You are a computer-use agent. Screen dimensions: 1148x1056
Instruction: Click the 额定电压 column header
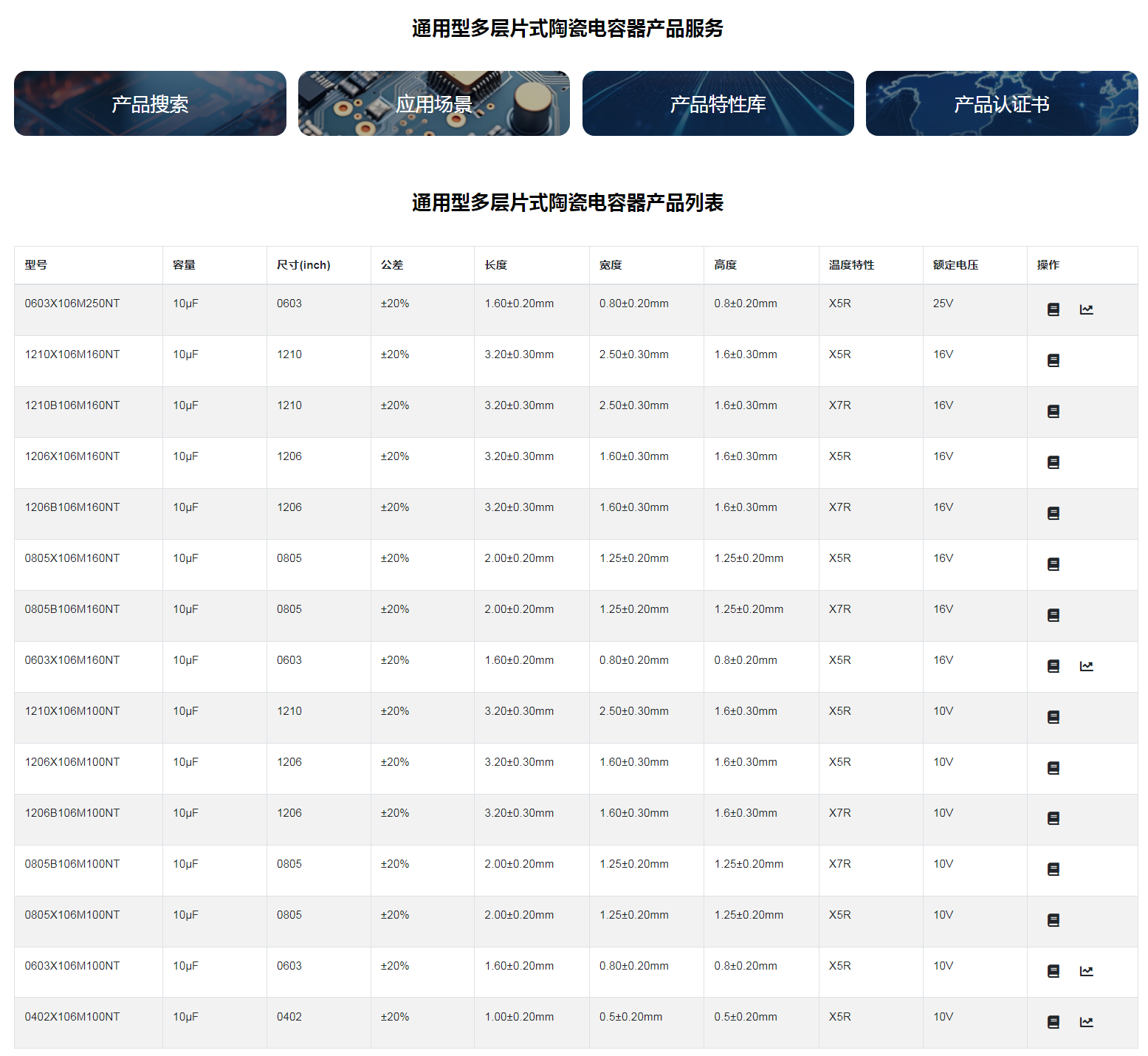[955, 265]
